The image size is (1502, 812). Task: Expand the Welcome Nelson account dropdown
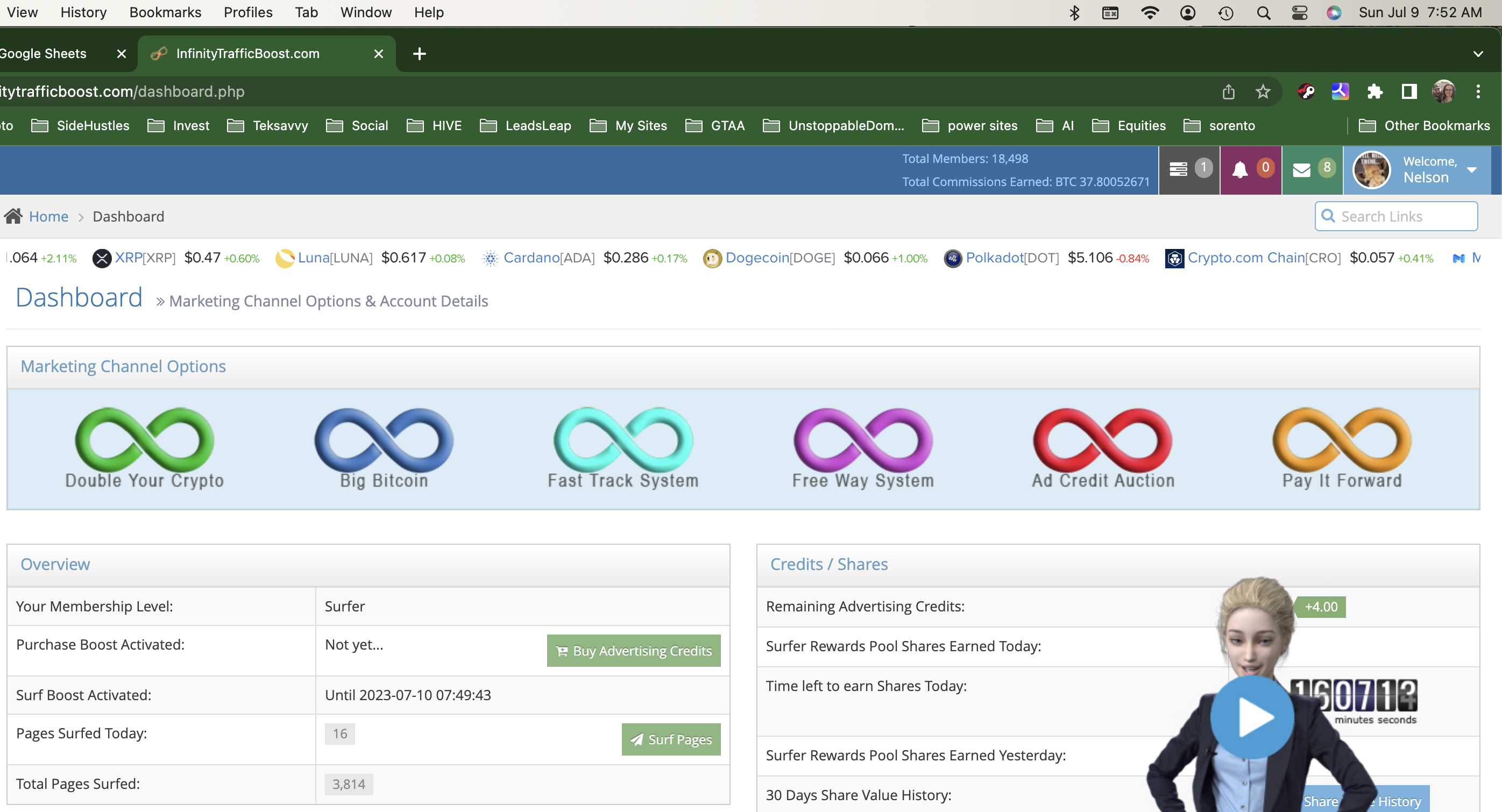(x=1472, y=169)
